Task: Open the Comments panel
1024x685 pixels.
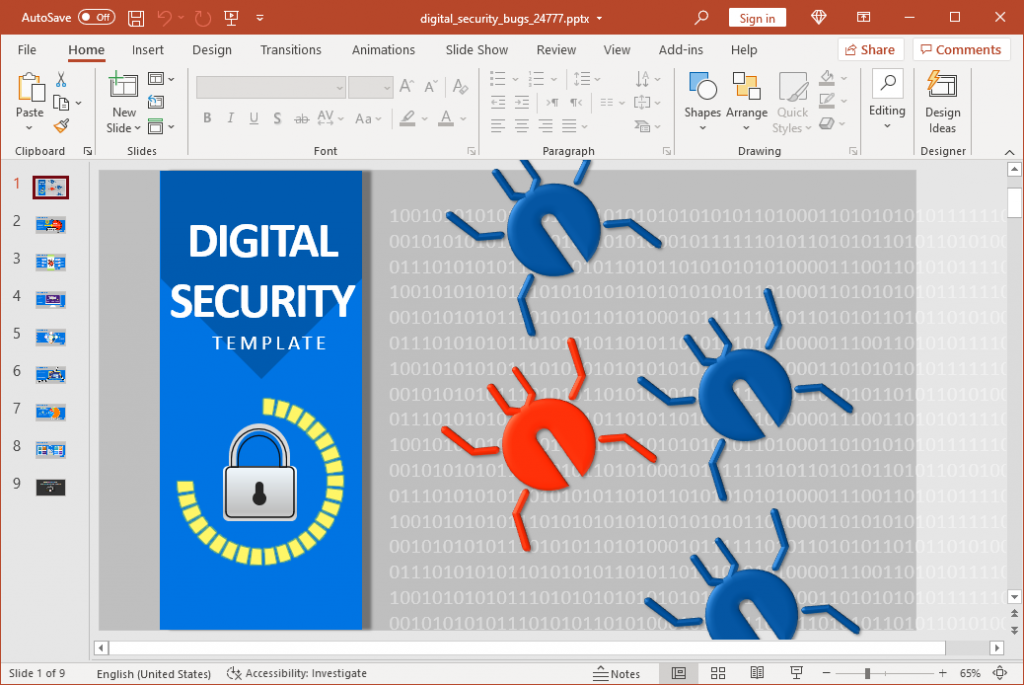Action: (961, 49)
